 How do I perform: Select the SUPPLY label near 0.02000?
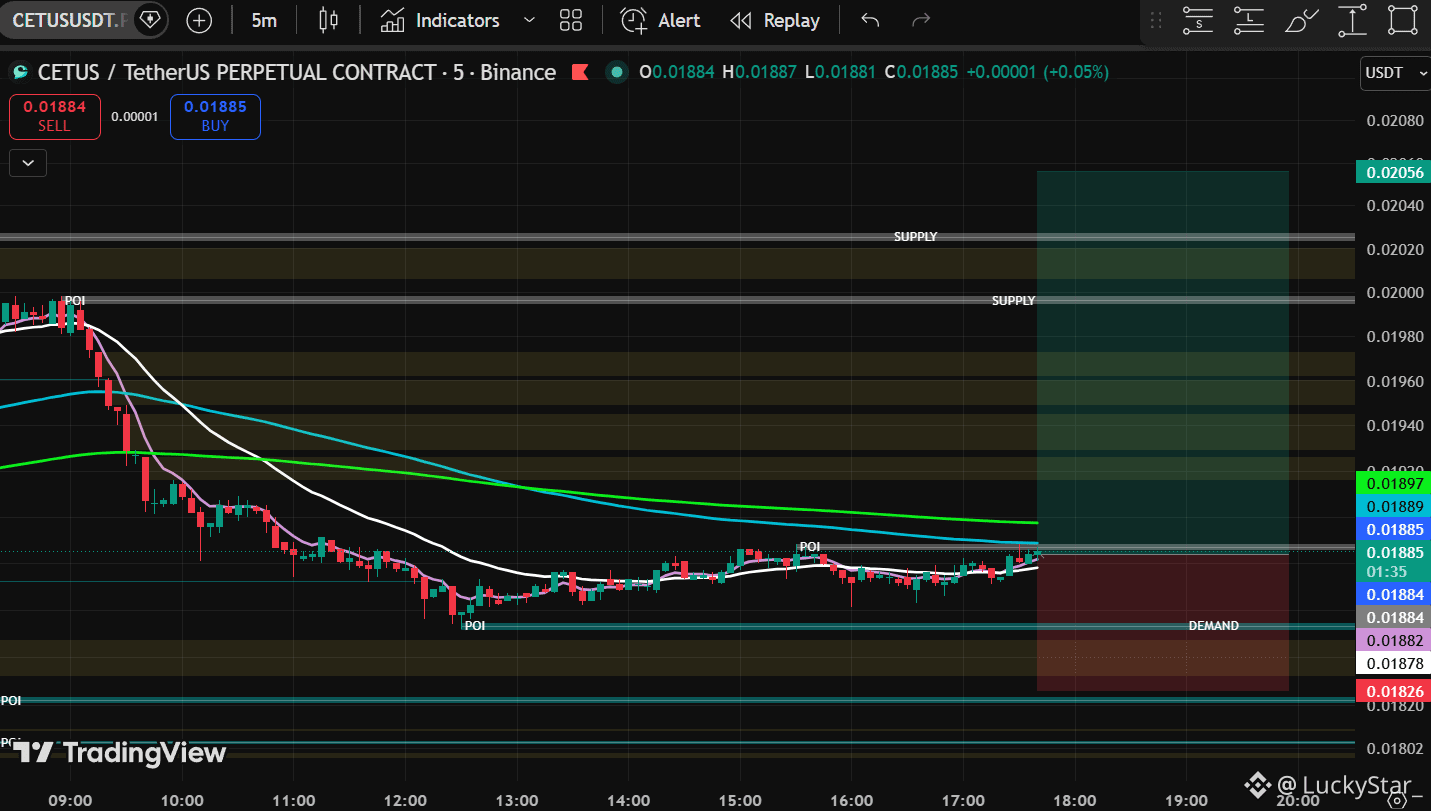(1013, 300)
